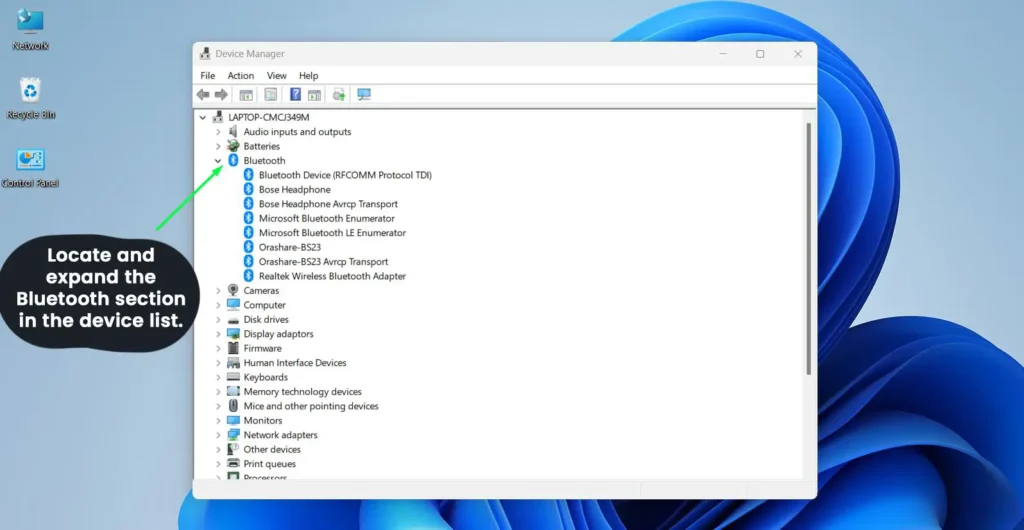
Task: Click Show/Hide Console Tree toolbar icon
Action: 246,95
